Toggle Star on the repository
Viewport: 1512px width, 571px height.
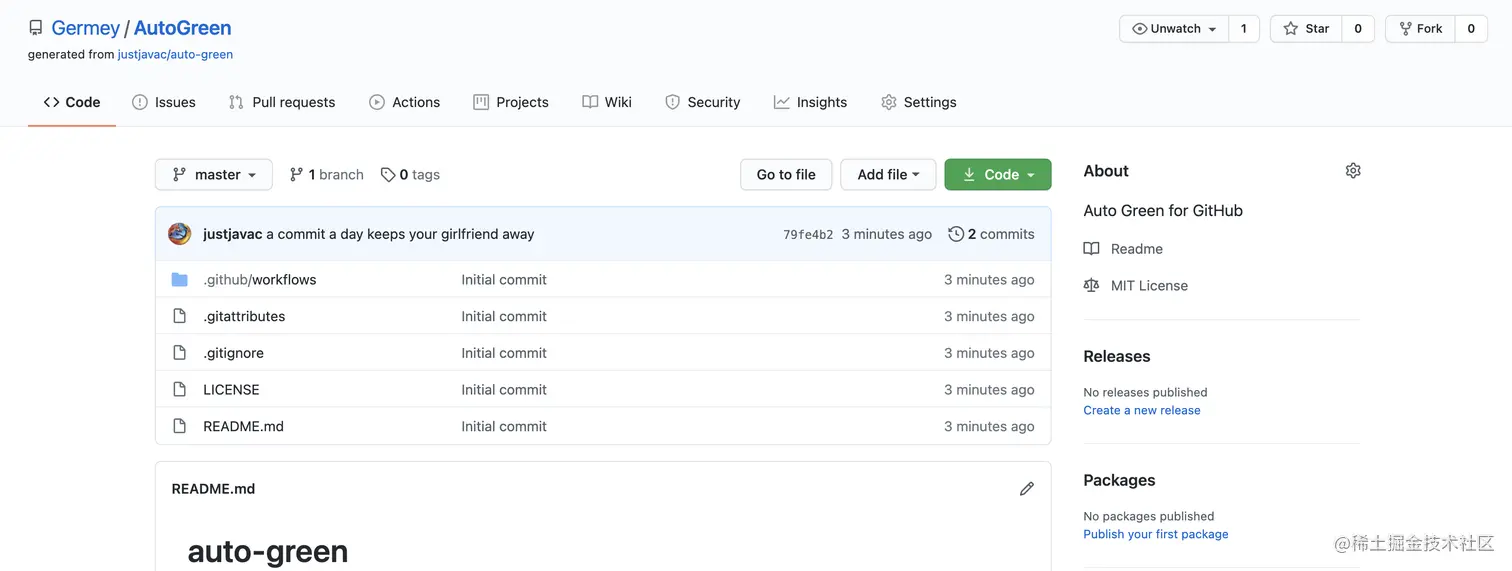tap(1306, 29)
